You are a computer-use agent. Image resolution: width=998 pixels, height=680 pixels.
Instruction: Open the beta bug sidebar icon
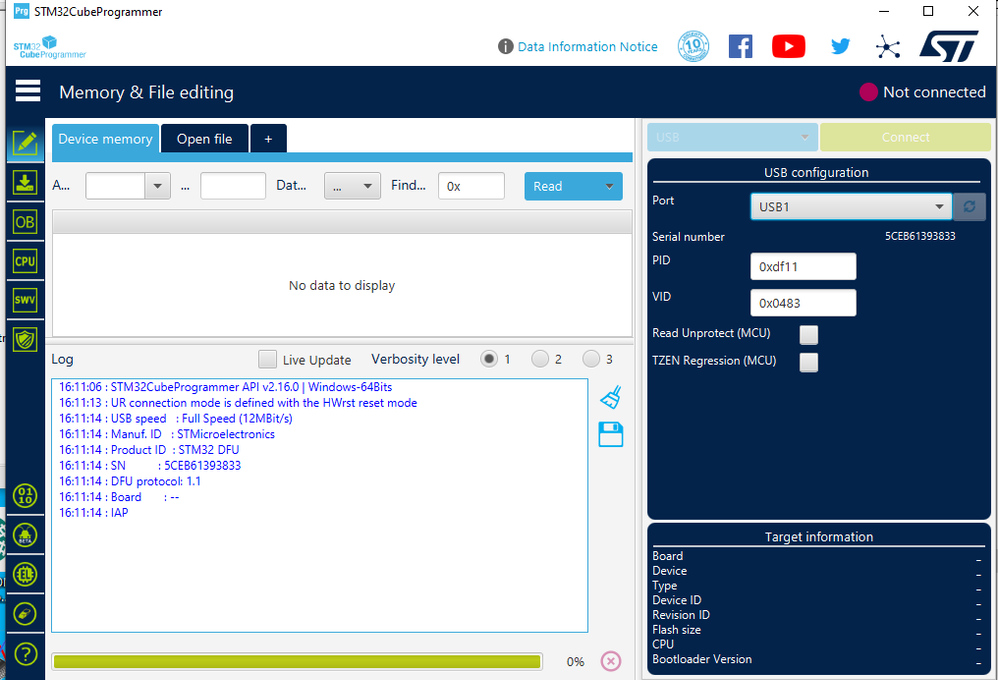pyautogui.click(x=25, y=535)
